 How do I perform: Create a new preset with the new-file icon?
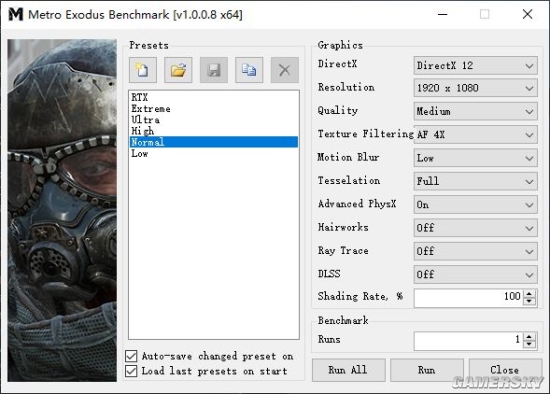[x=143, y=70]
